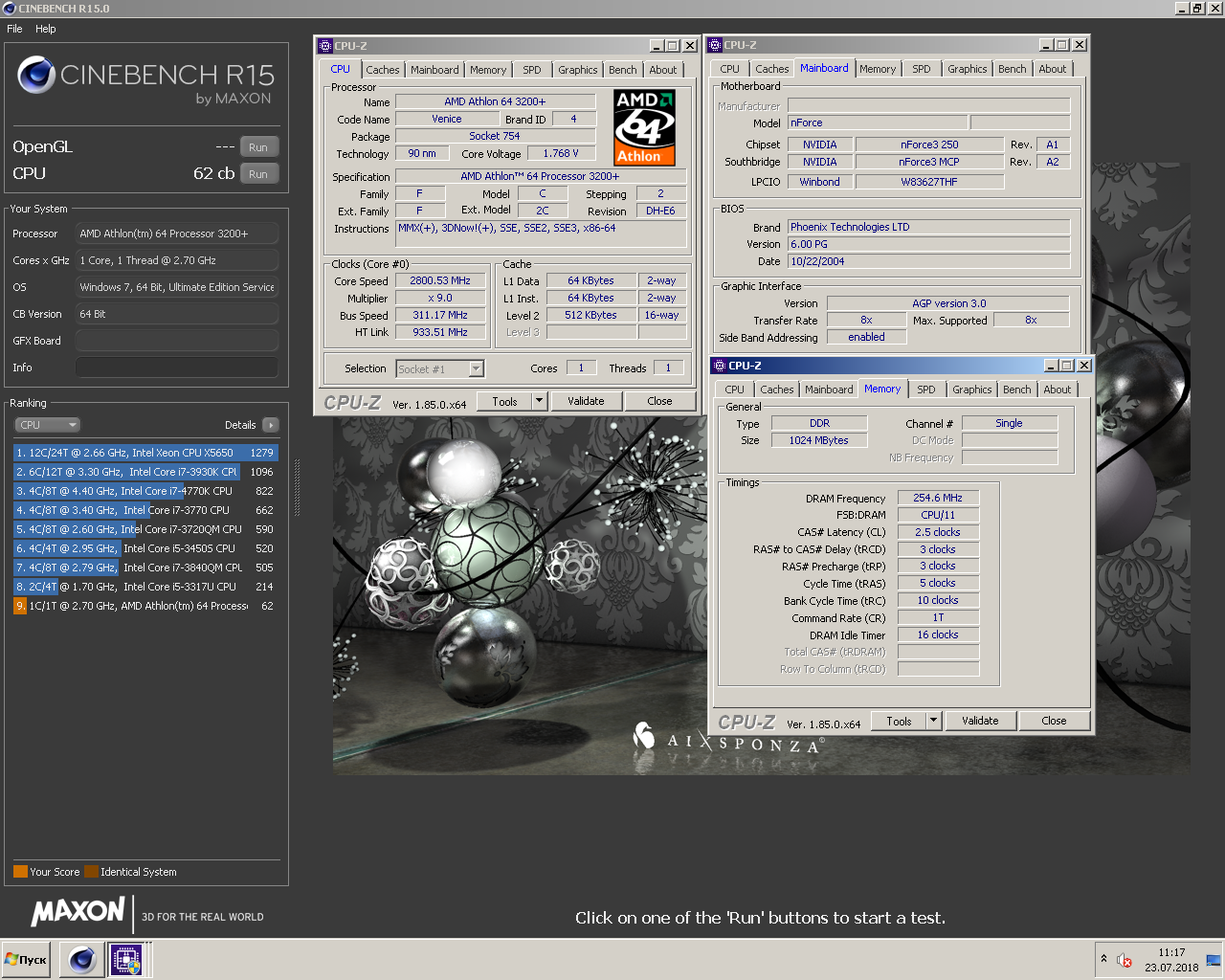Open the Help menu in Cinebench
1225x980 pixels.
pos(46,29)
